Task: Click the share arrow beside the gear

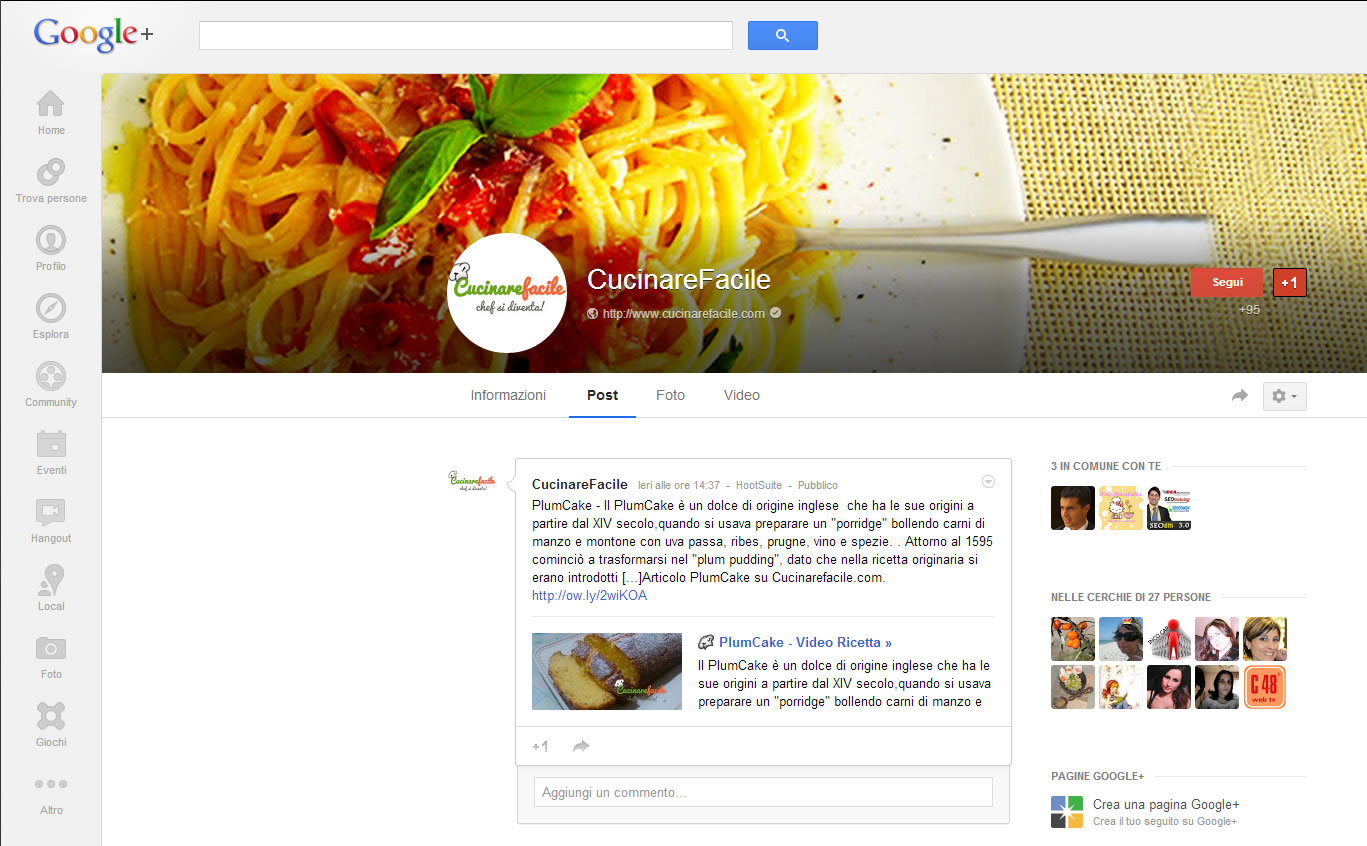Action: coord(1240,396)
